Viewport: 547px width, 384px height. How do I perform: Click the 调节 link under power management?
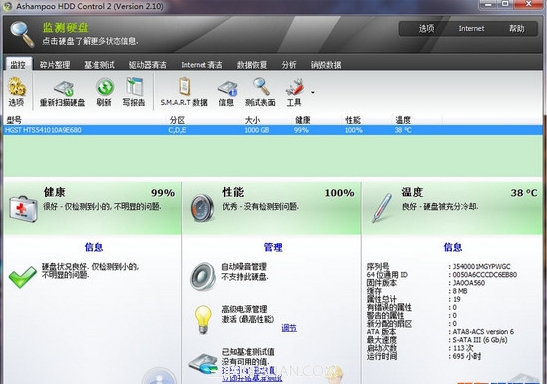coord(289,328)
